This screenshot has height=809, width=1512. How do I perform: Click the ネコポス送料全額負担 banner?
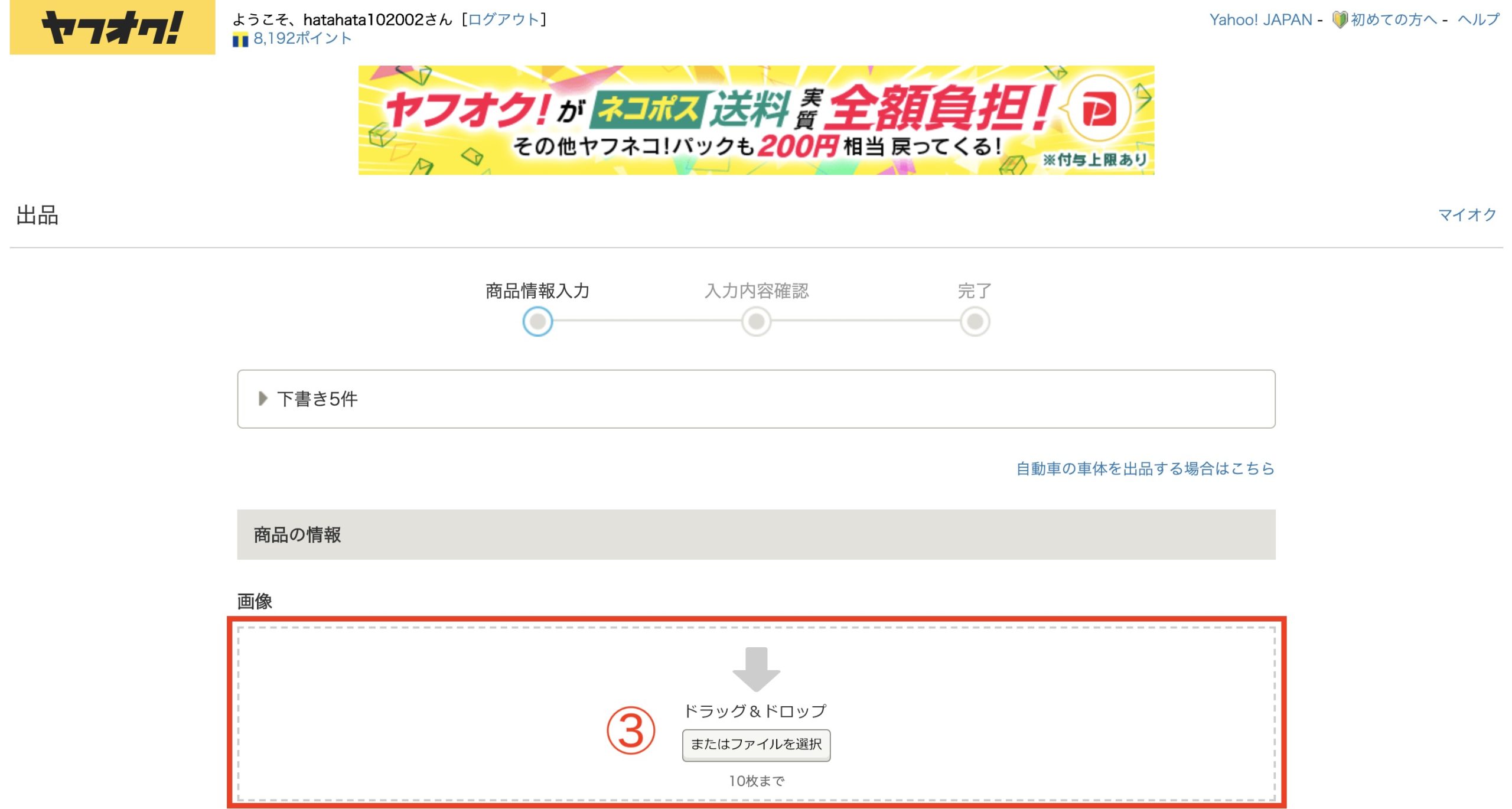tap(756, 120)
